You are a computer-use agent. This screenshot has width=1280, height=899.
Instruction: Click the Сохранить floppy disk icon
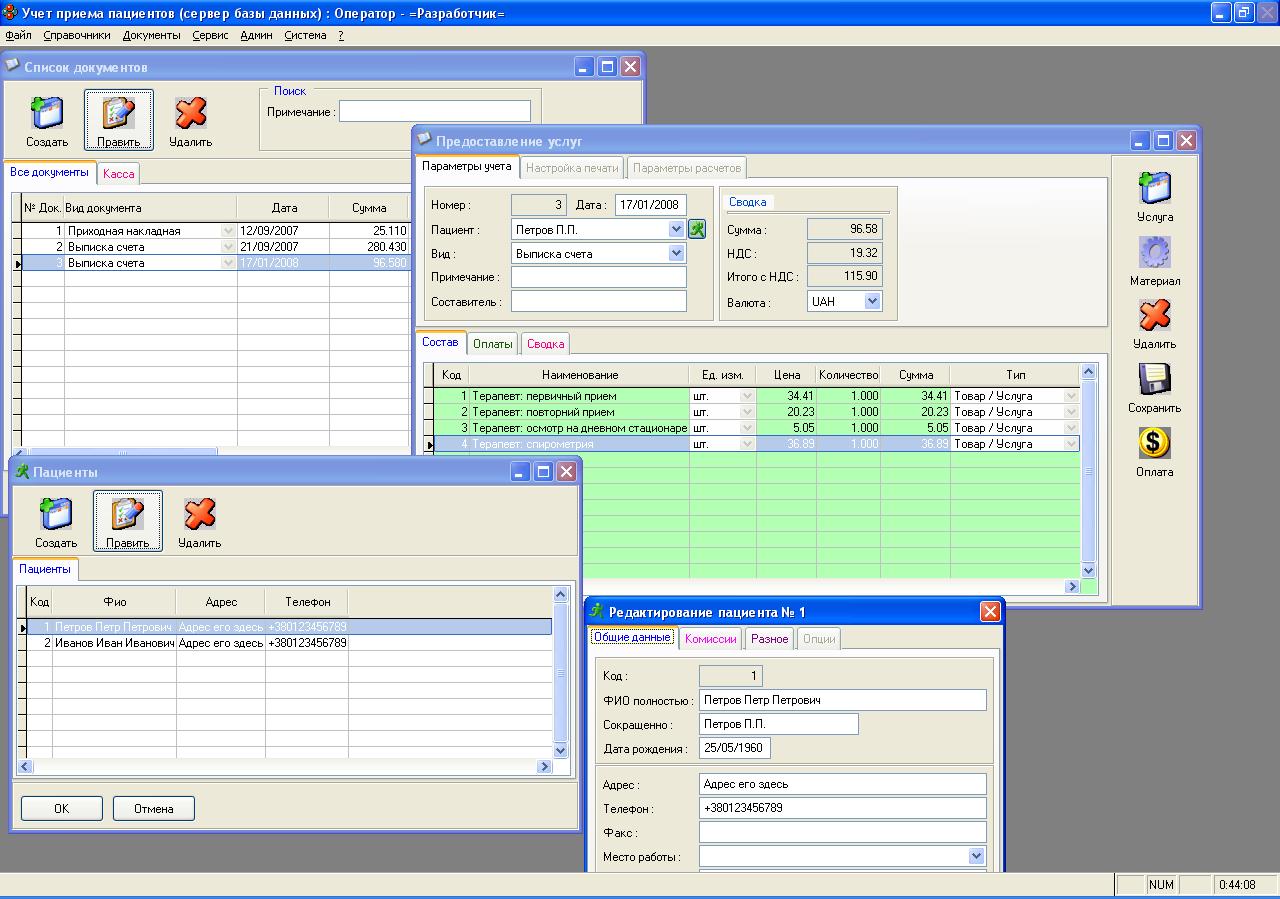tap(1155, 379)
